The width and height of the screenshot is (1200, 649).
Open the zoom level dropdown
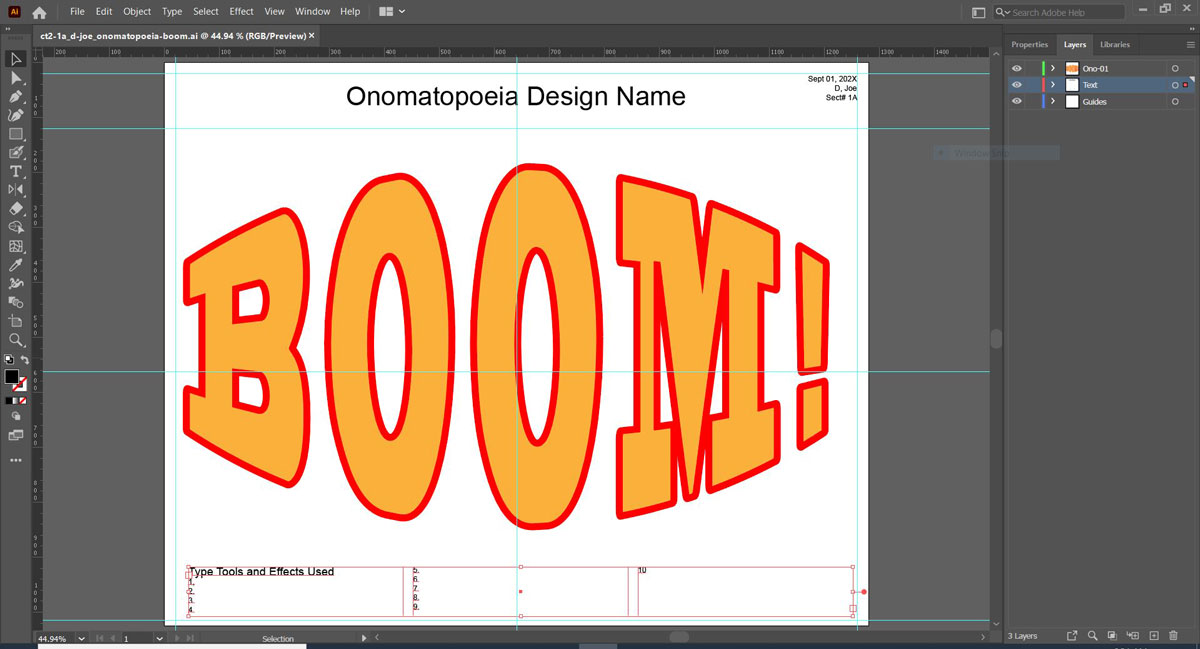[x=81, y=638]
